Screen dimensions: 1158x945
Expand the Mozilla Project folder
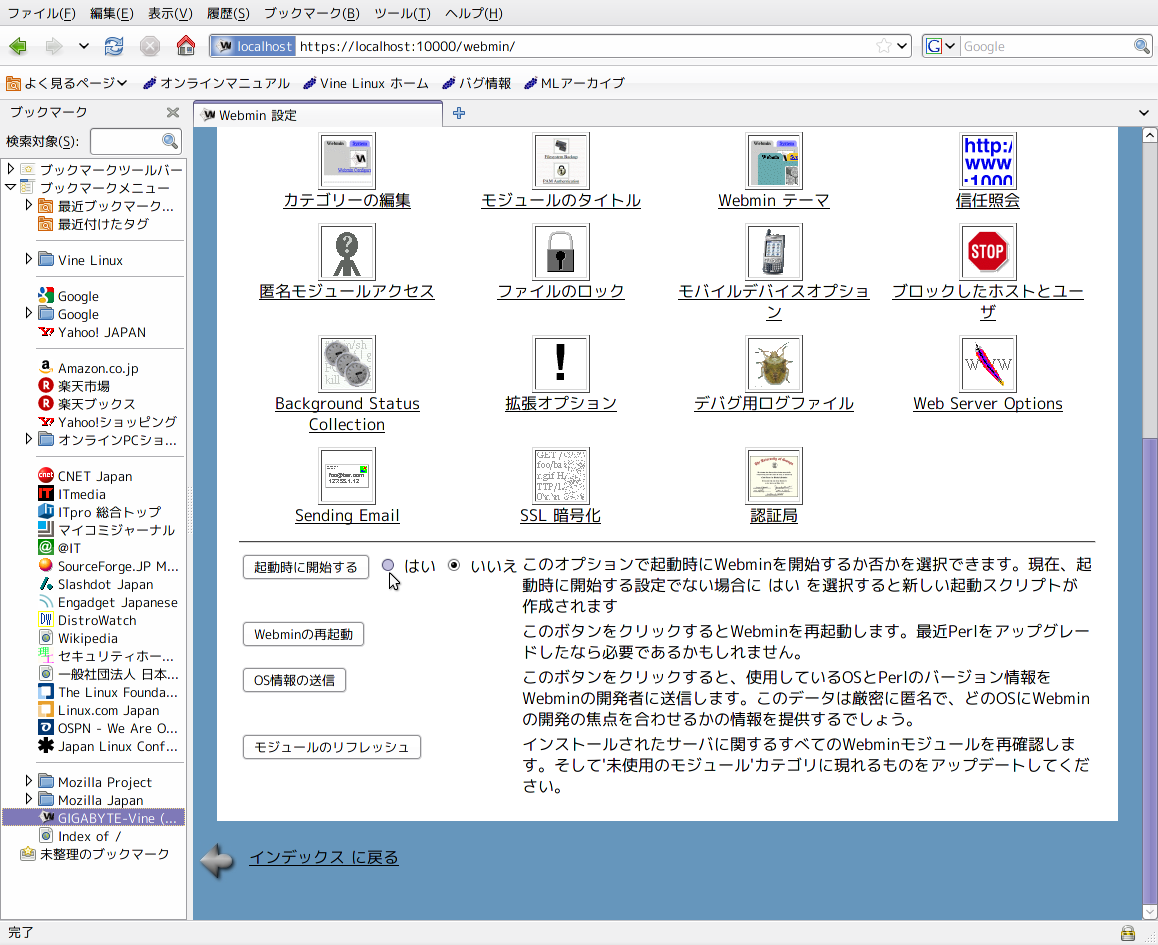28,780
